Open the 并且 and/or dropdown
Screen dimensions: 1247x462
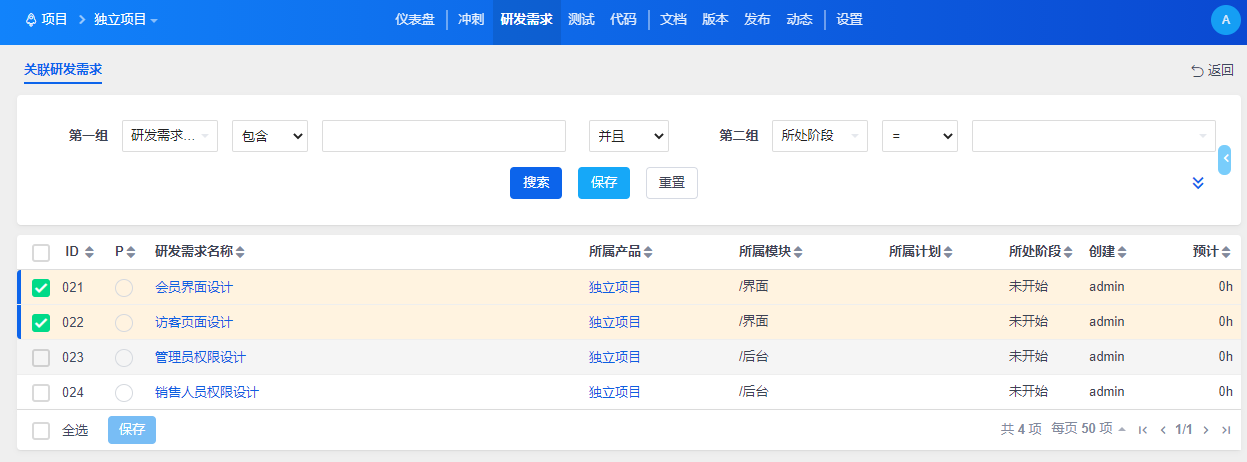tap(628, 136)
